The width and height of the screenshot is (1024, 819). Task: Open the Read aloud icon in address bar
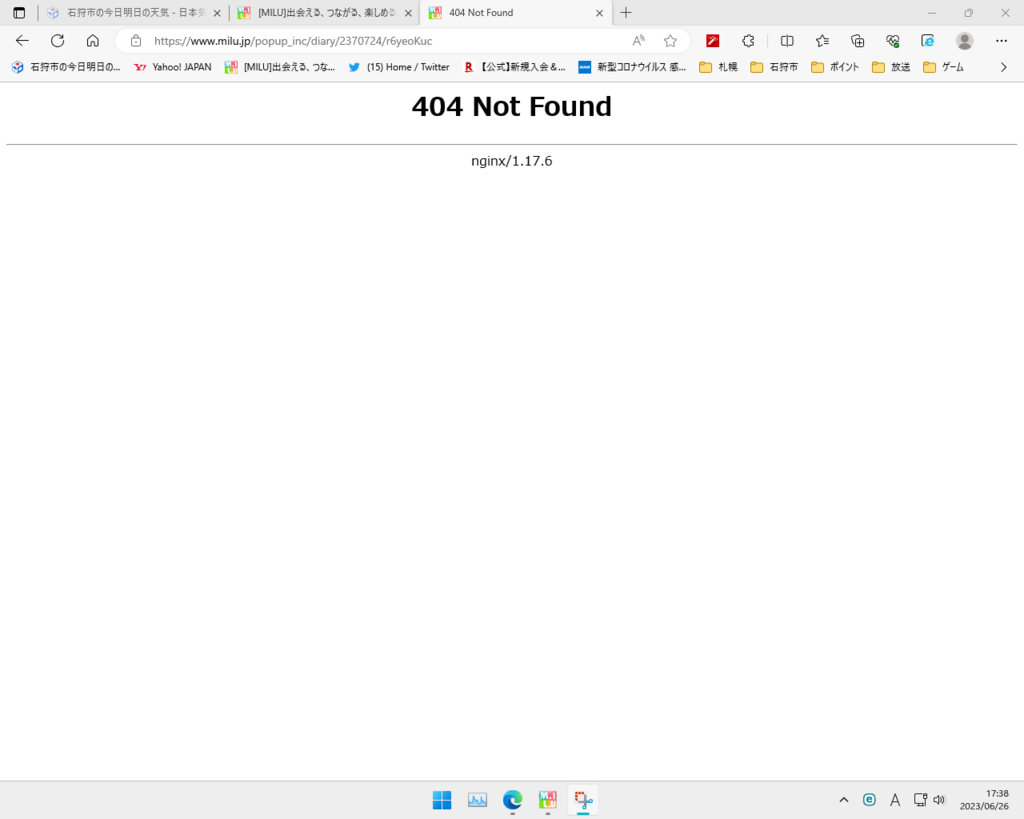coord(638,41)
